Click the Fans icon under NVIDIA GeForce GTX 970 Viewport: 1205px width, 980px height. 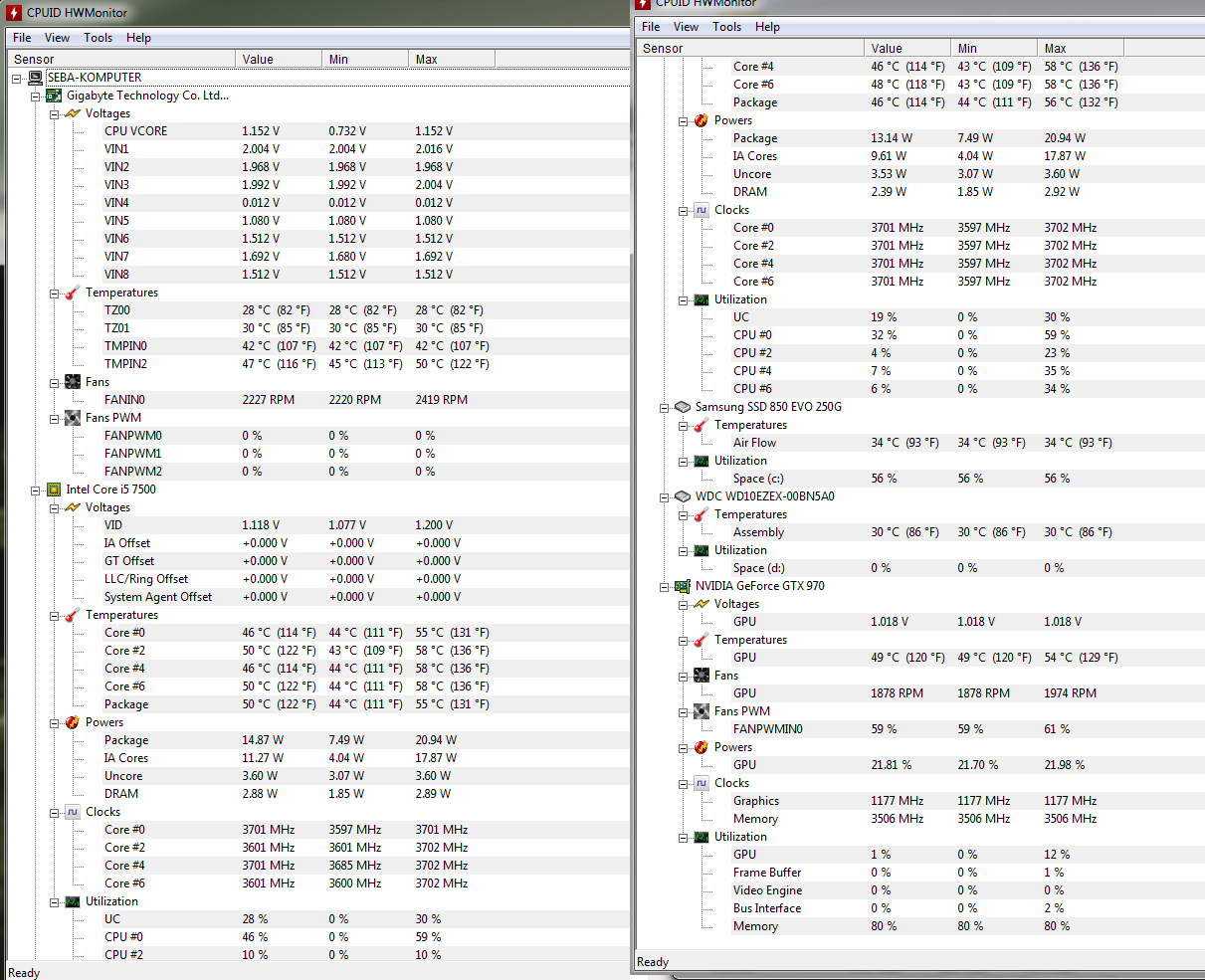point(702,676)
